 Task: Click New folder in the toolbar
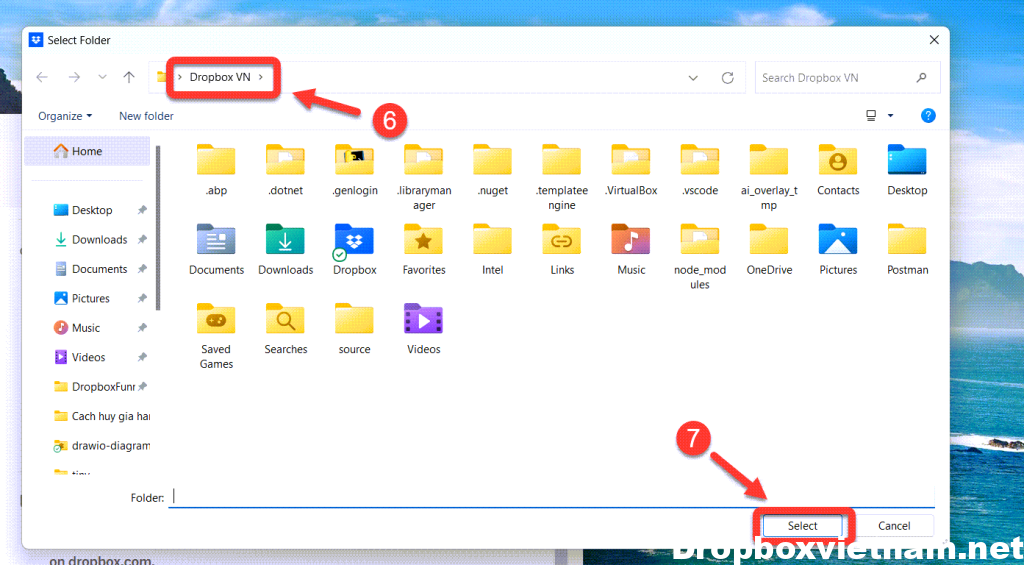click(x=146, y=116)
